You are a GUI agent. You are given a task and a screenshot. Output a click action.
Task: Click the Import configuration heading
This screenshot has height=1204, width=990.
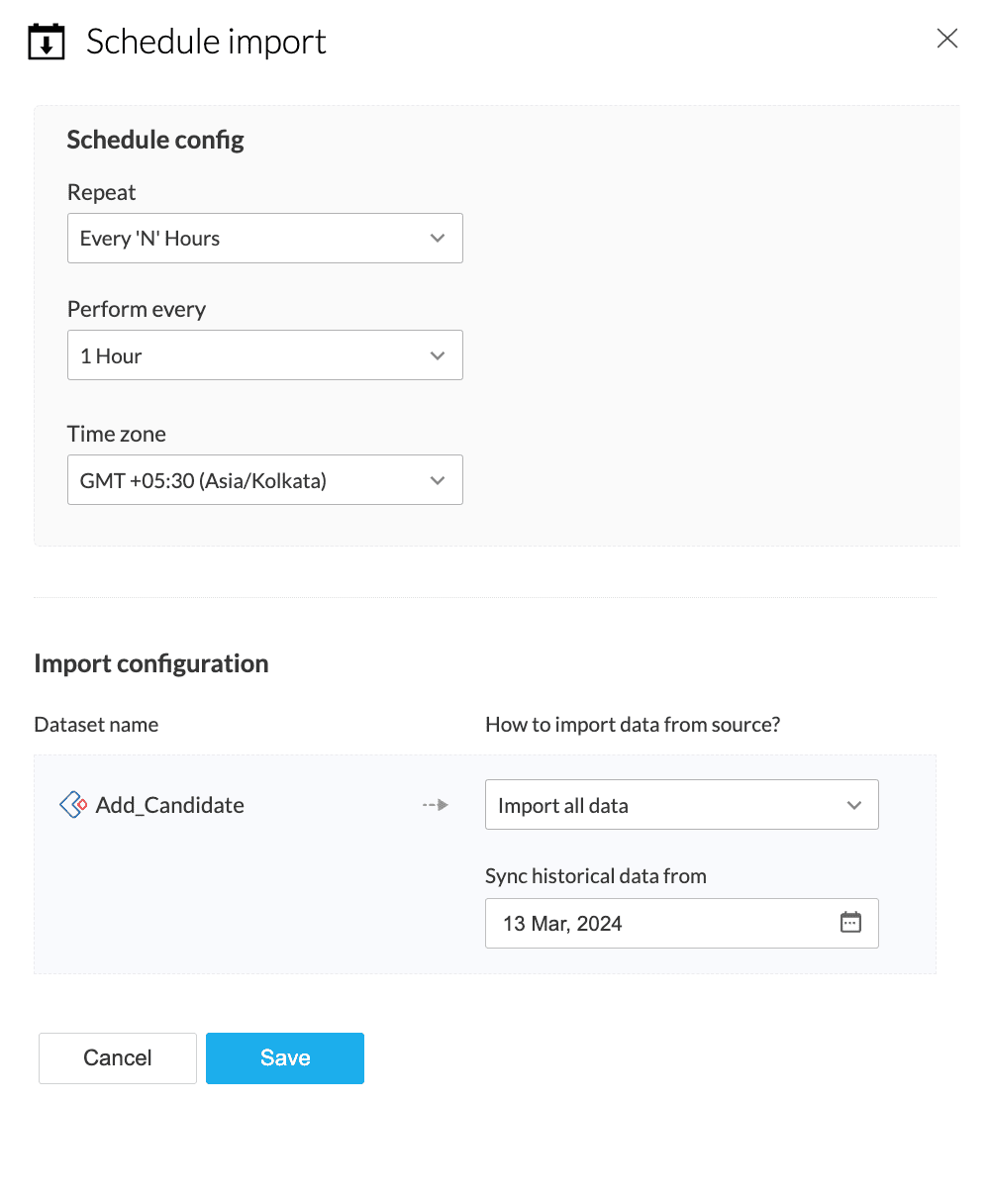pyautogui.click(x=151, y=663)
